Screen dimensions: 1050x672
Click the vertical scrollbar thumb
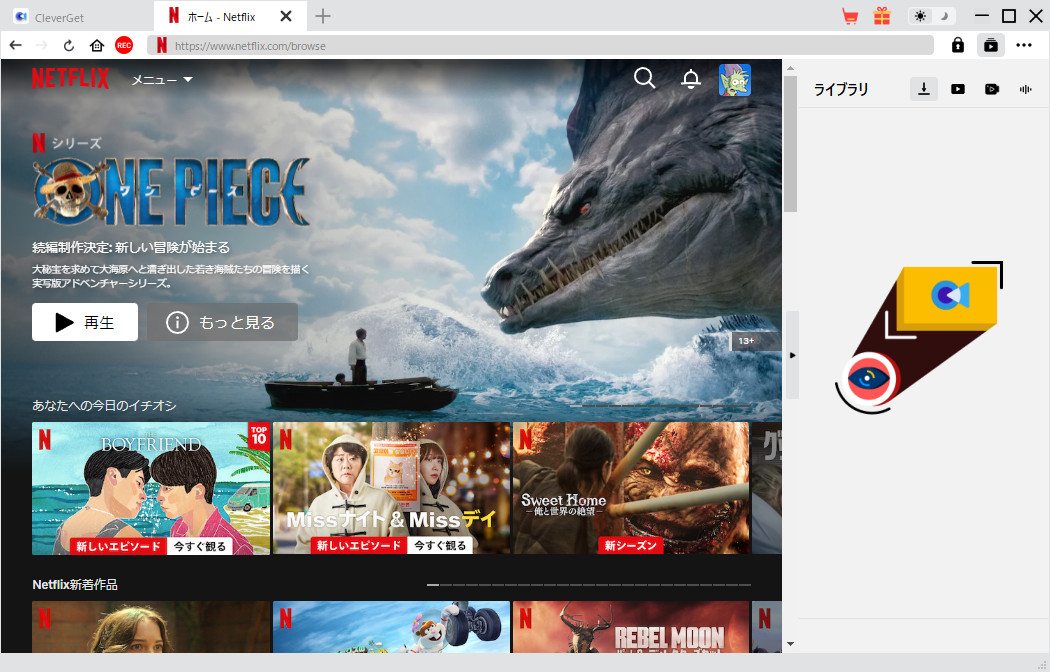[x=790, y=144]
